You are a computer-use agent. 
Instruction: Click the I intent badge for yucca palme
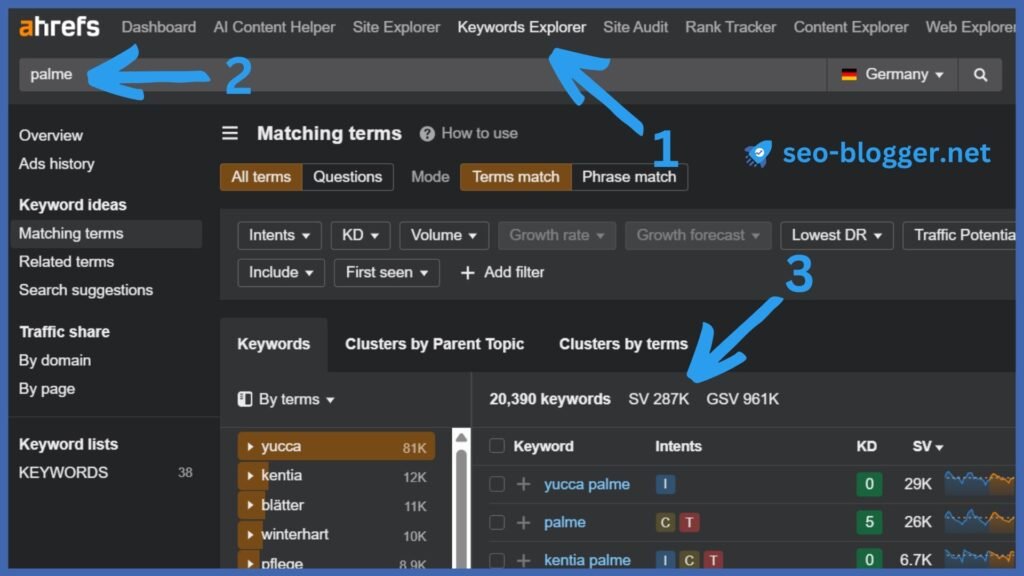(x=665, y=484)
